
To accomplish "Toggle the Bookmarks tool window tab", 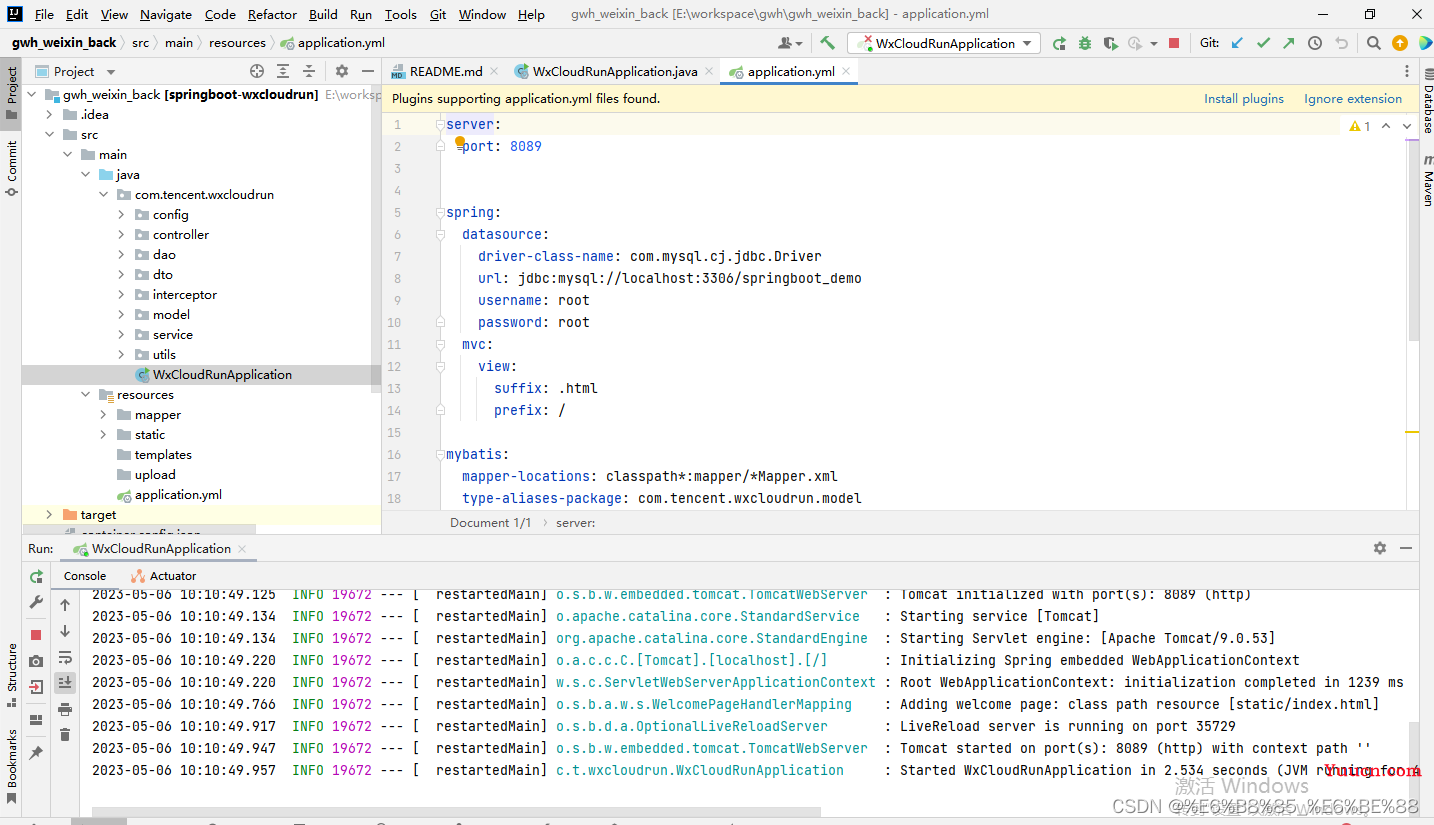I will click(11, 766).
